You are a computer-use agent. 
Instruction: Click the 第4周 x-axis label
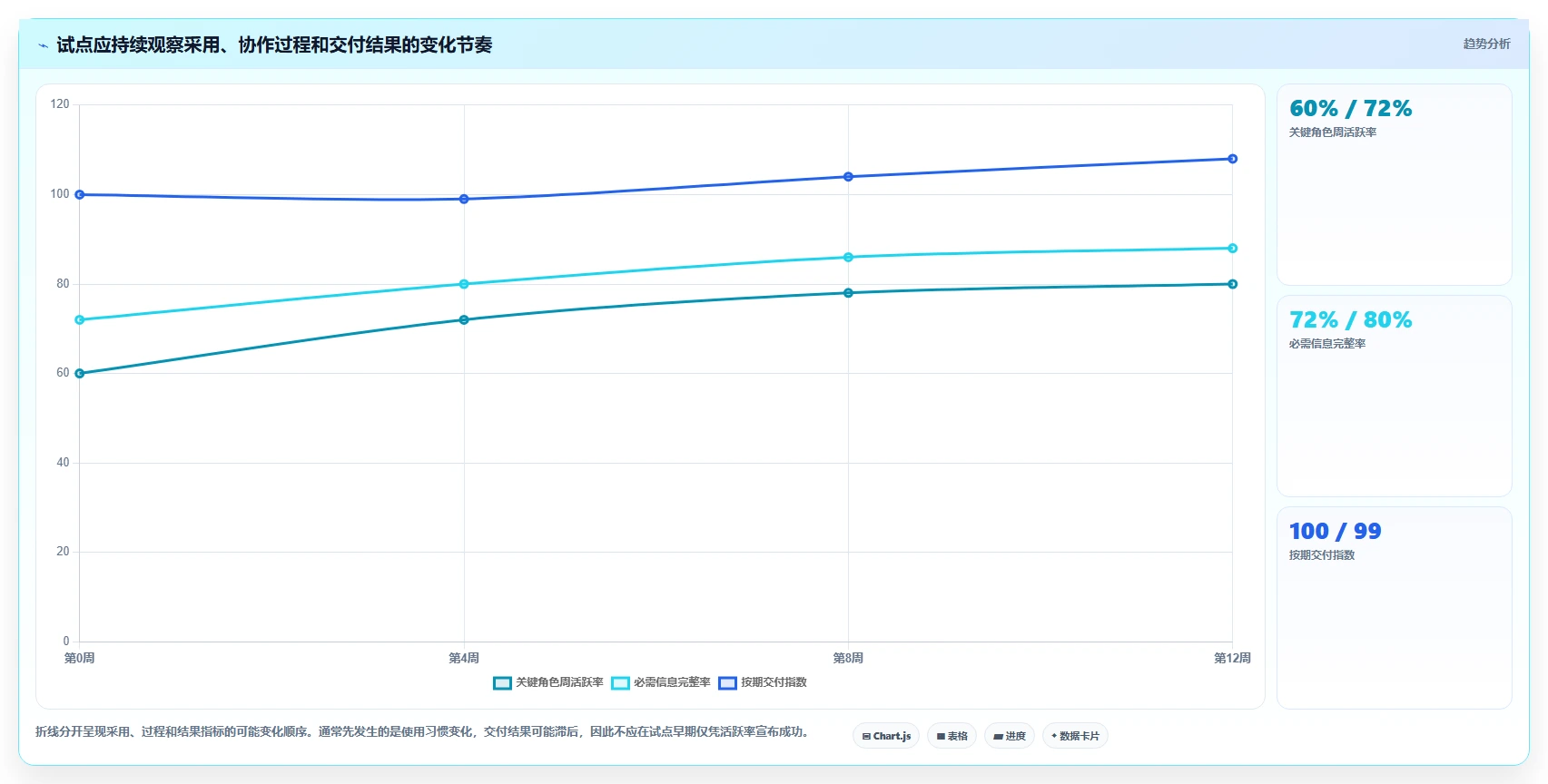pos(464,659)
